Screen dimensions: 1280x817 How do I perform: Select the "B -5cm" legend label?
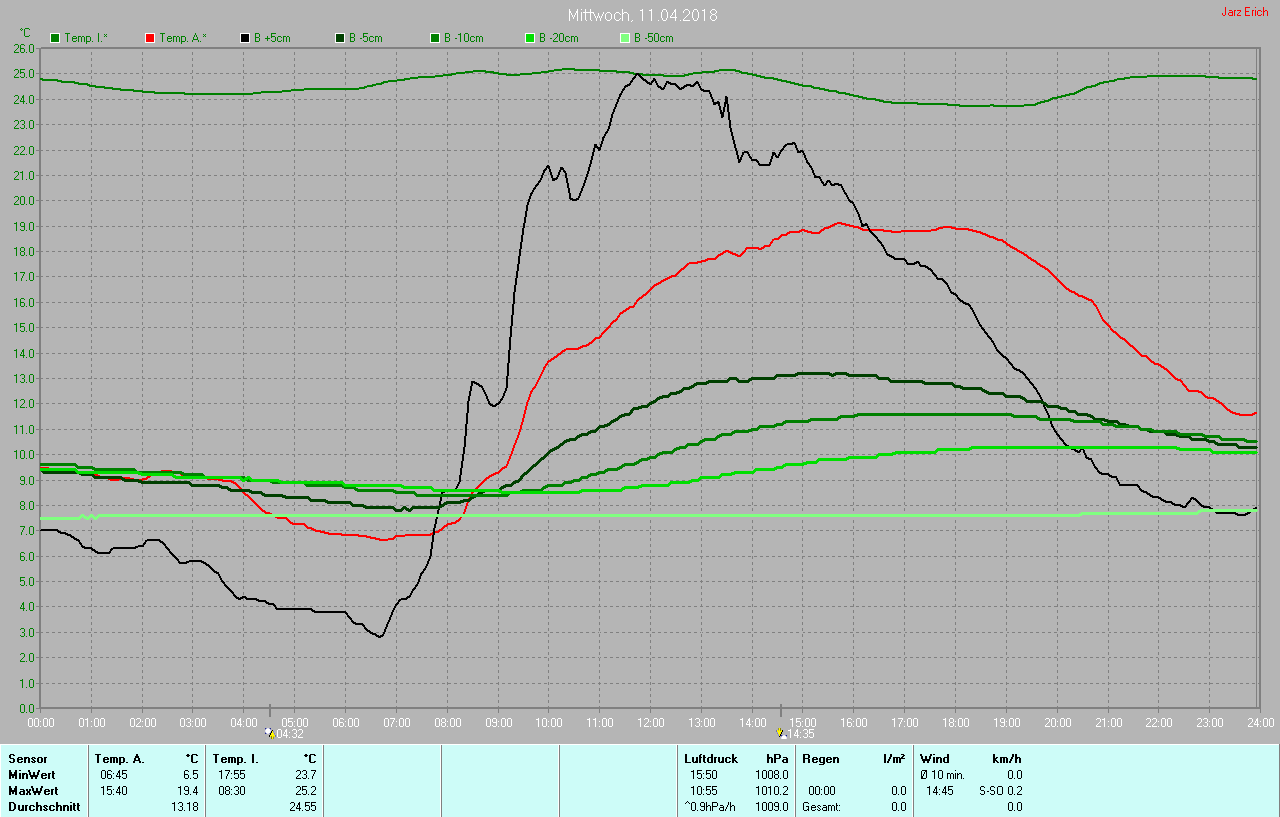(x=367, y=38)
